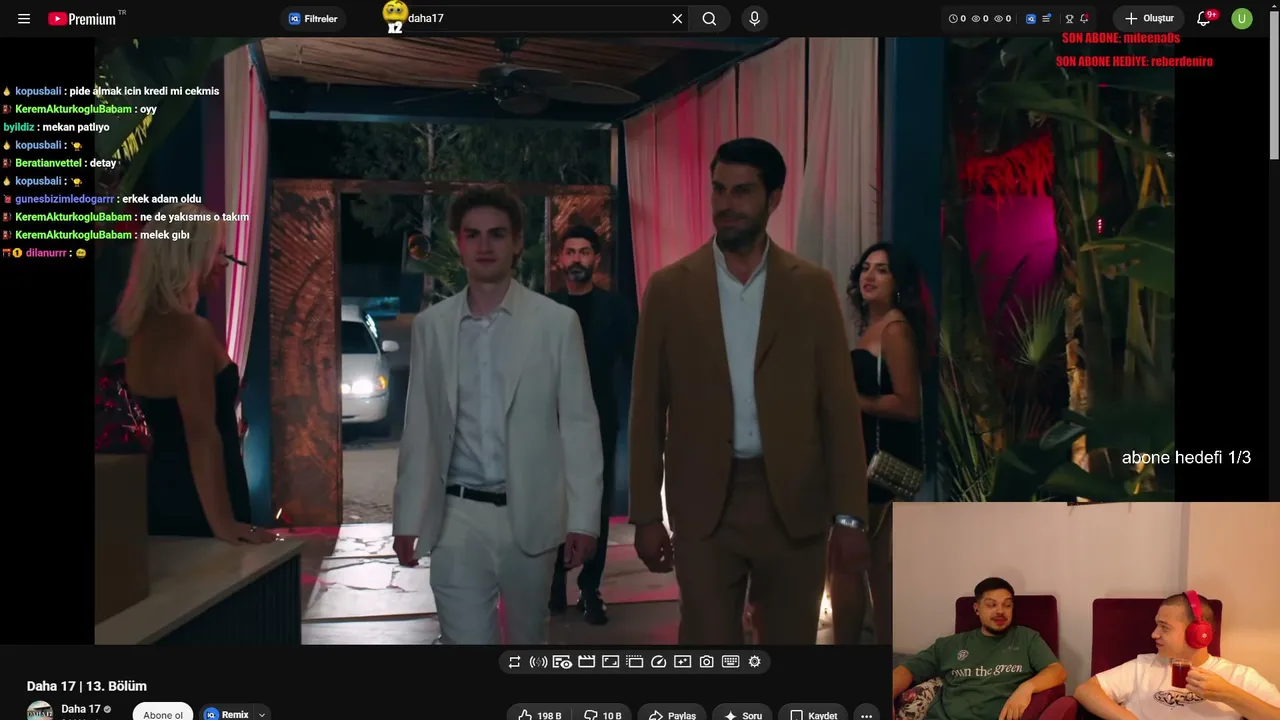This screenshot has width=1280, height=720.
Task: Open the Oluştur create menu
Action: coord(1149,19)
